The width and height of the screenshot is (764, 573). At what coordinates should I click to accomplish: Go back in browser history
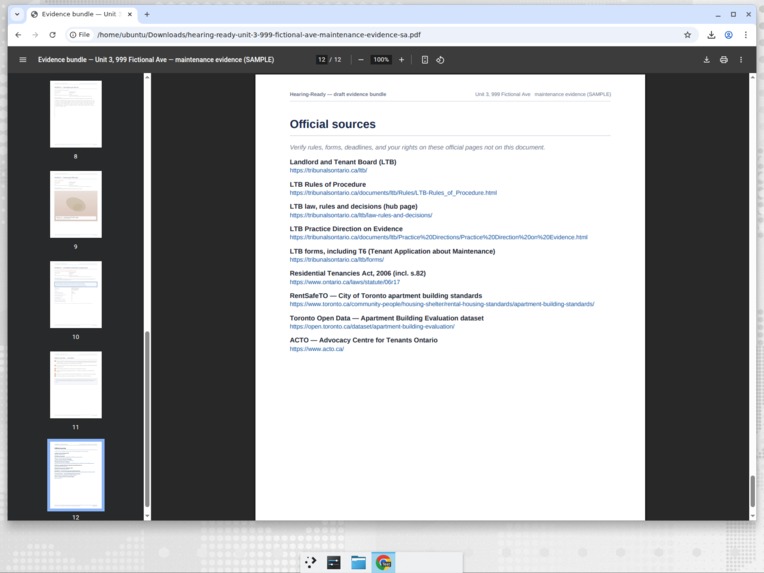(18, 35)
